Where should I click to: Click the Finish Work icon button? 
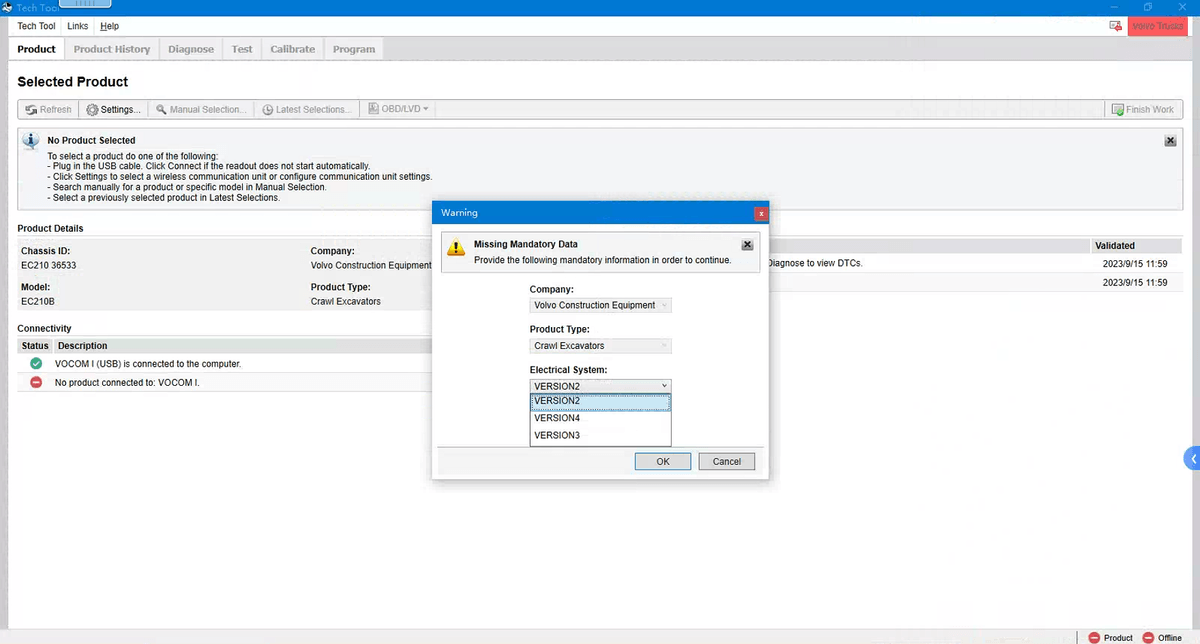tap(1117, 110)
